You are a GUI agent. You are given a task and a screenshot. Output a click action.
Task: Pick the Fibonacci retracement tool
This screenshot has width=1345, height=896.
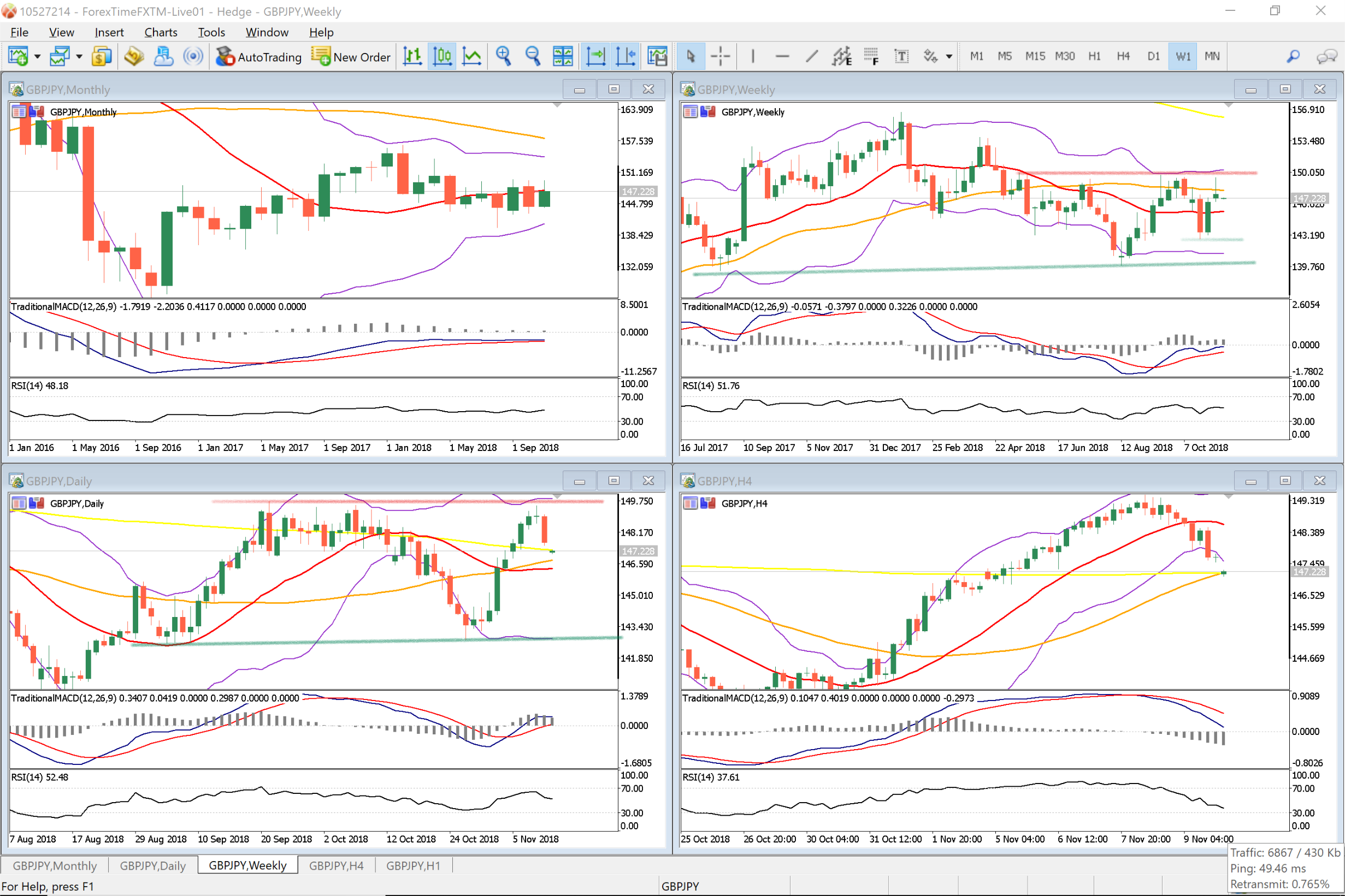pyautogui.click(x=871, y=56)
